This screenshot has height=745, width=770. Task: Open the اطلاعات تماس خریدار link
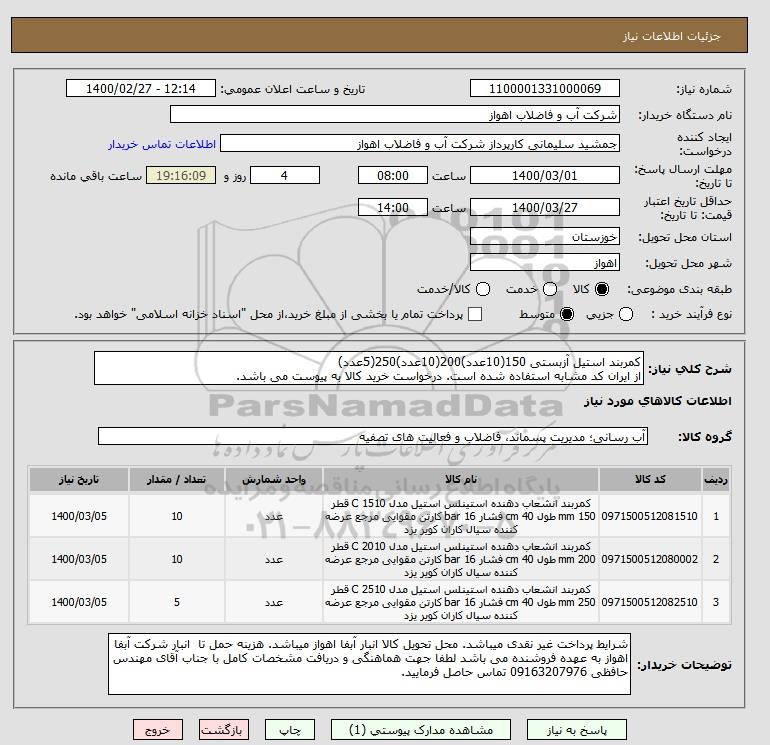[162, 144]
